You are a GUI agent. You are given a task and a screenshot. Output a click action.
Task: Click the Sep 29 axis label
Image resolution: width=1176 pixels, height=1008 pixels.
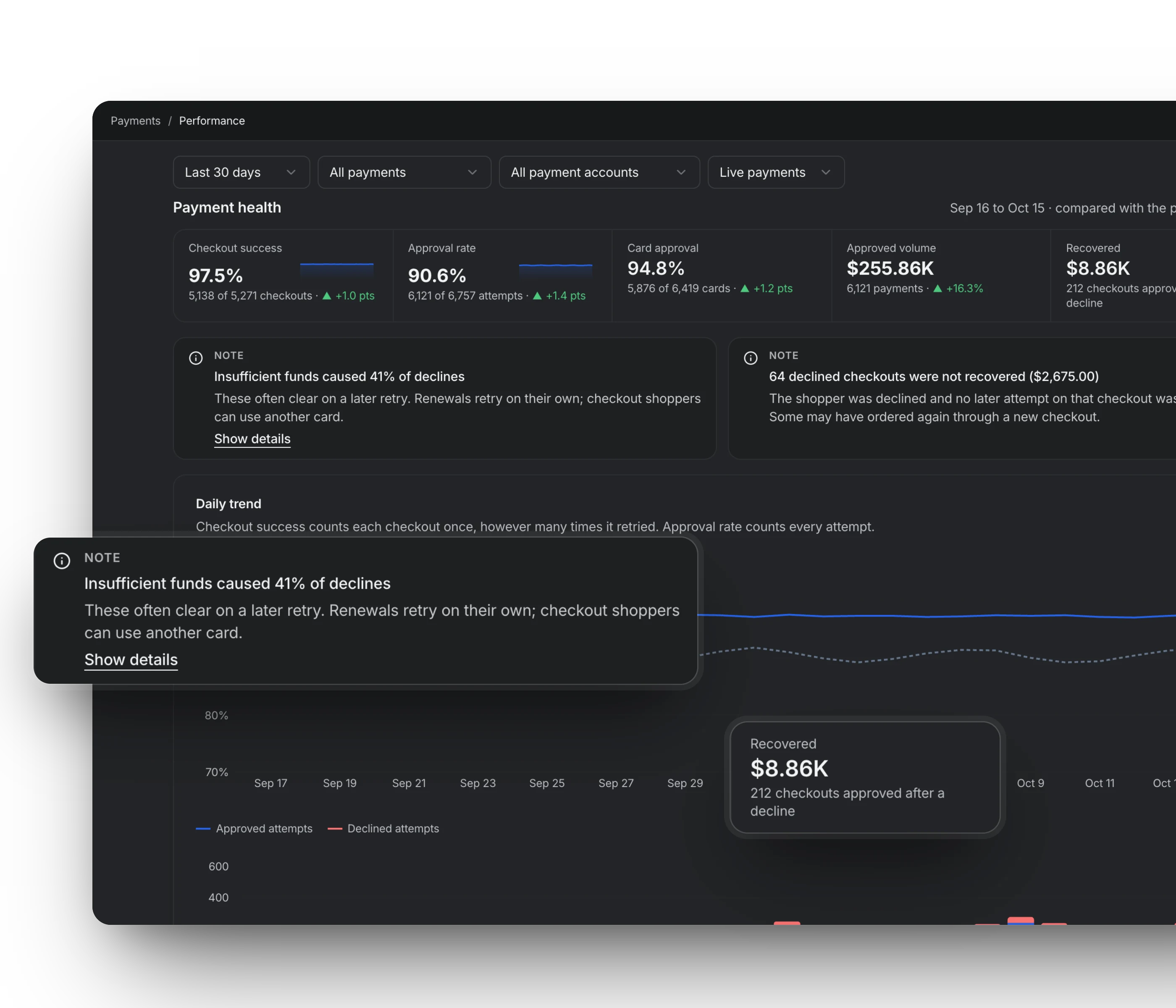pos(685,783)
